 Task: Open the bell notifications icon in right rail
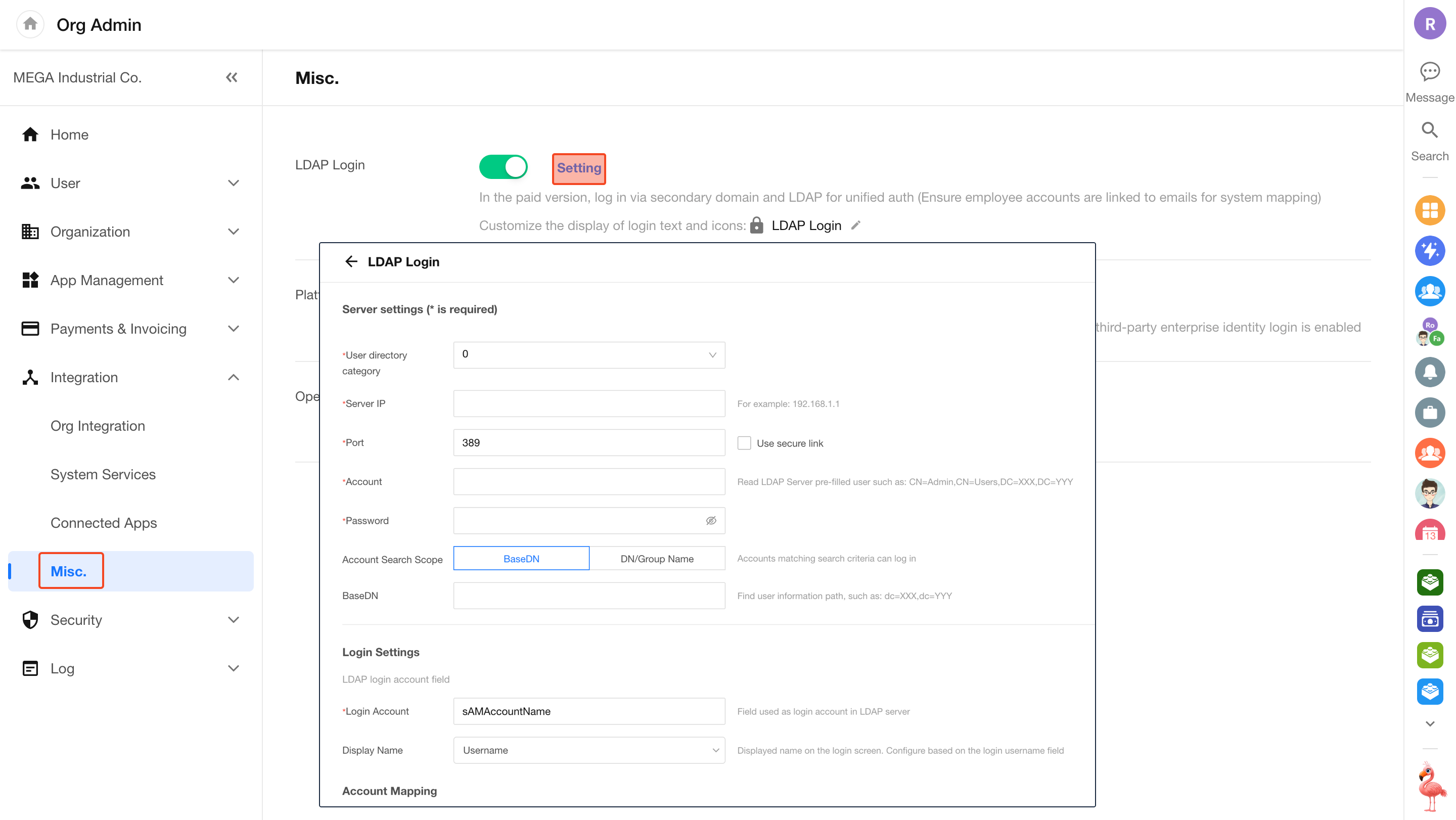[1429, 372]
